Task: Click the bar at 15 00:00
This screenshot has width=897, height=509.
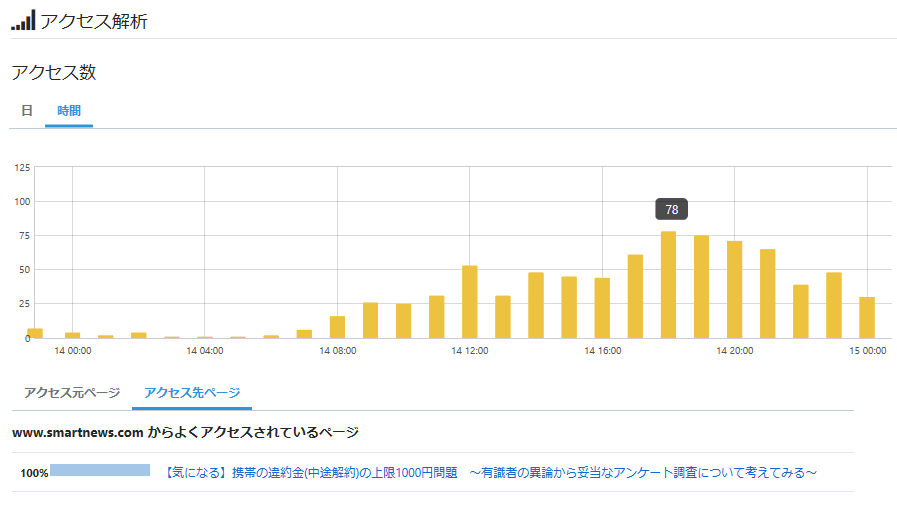Action: coord(867,317)
